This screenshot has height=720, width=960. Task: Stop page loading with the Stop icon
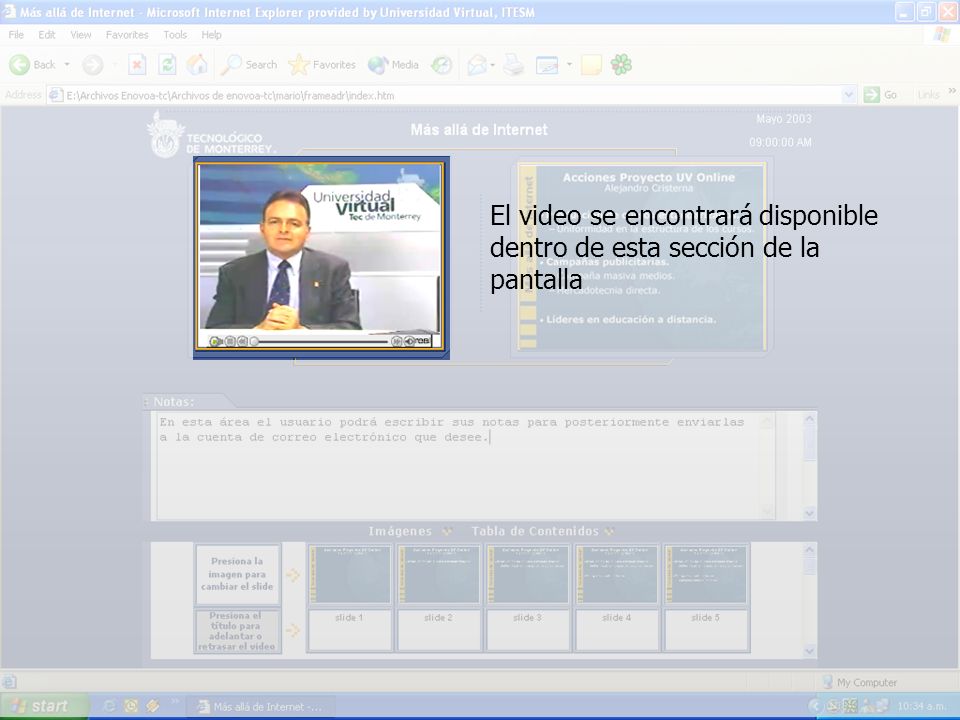point(137,65)
